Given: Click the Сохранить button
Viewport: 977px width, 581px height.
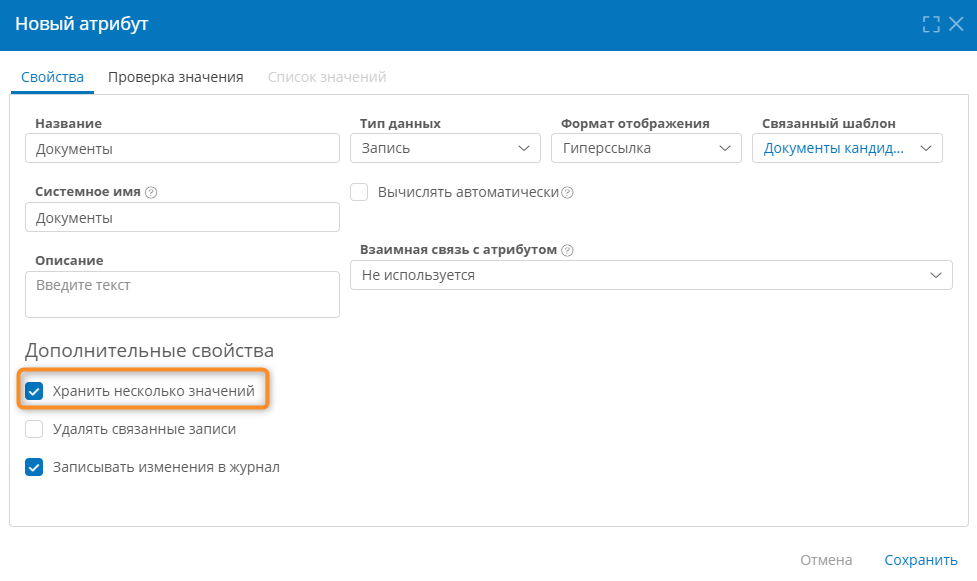Looking at the screenshot, I should [x=921, y=560].
